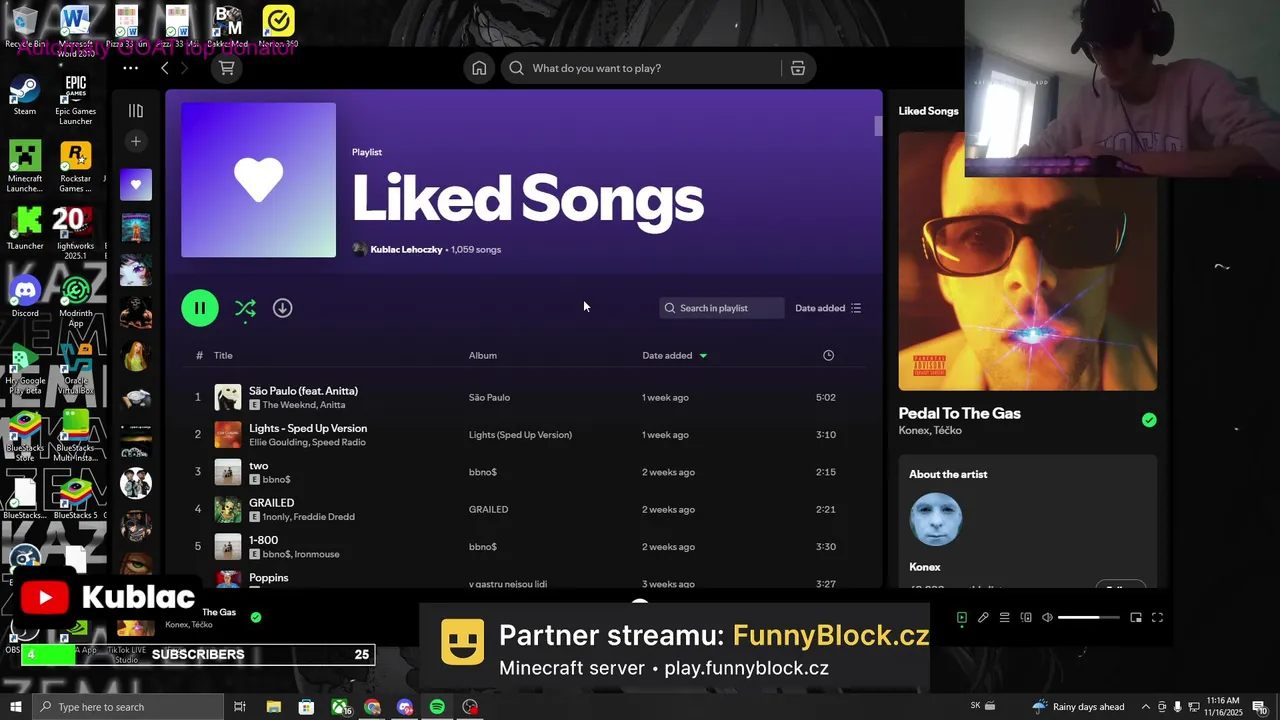The width and height of the screenshot is (1280, 720).
Task: Click the main view scrollbar thumb
Action: point(878,126)
